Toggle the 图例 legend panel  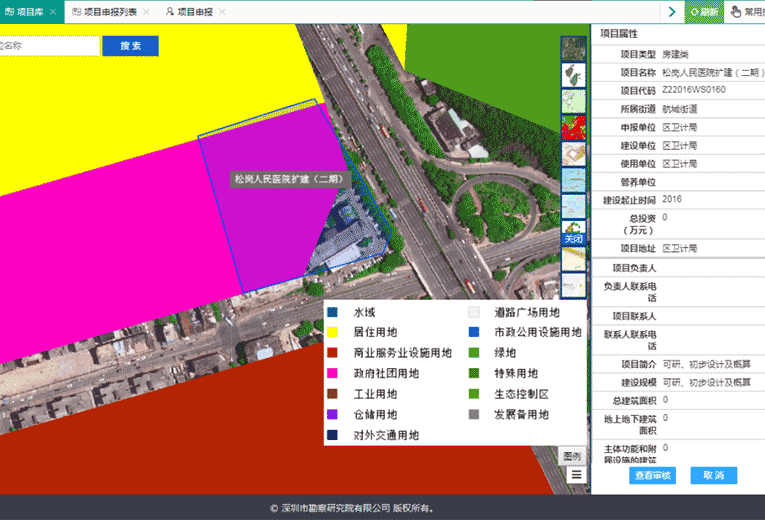coord(572,456)
